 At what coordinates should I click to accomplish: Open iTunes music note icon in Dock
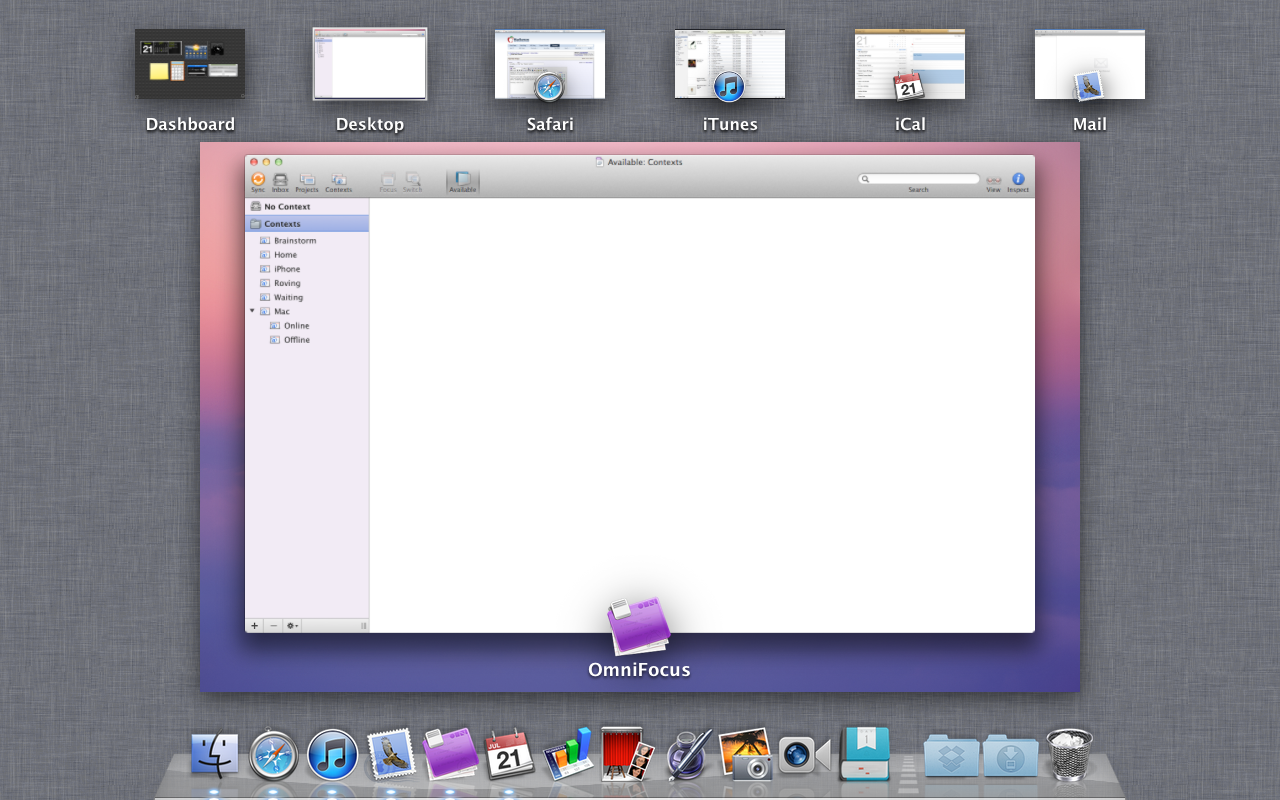(332, 755)
